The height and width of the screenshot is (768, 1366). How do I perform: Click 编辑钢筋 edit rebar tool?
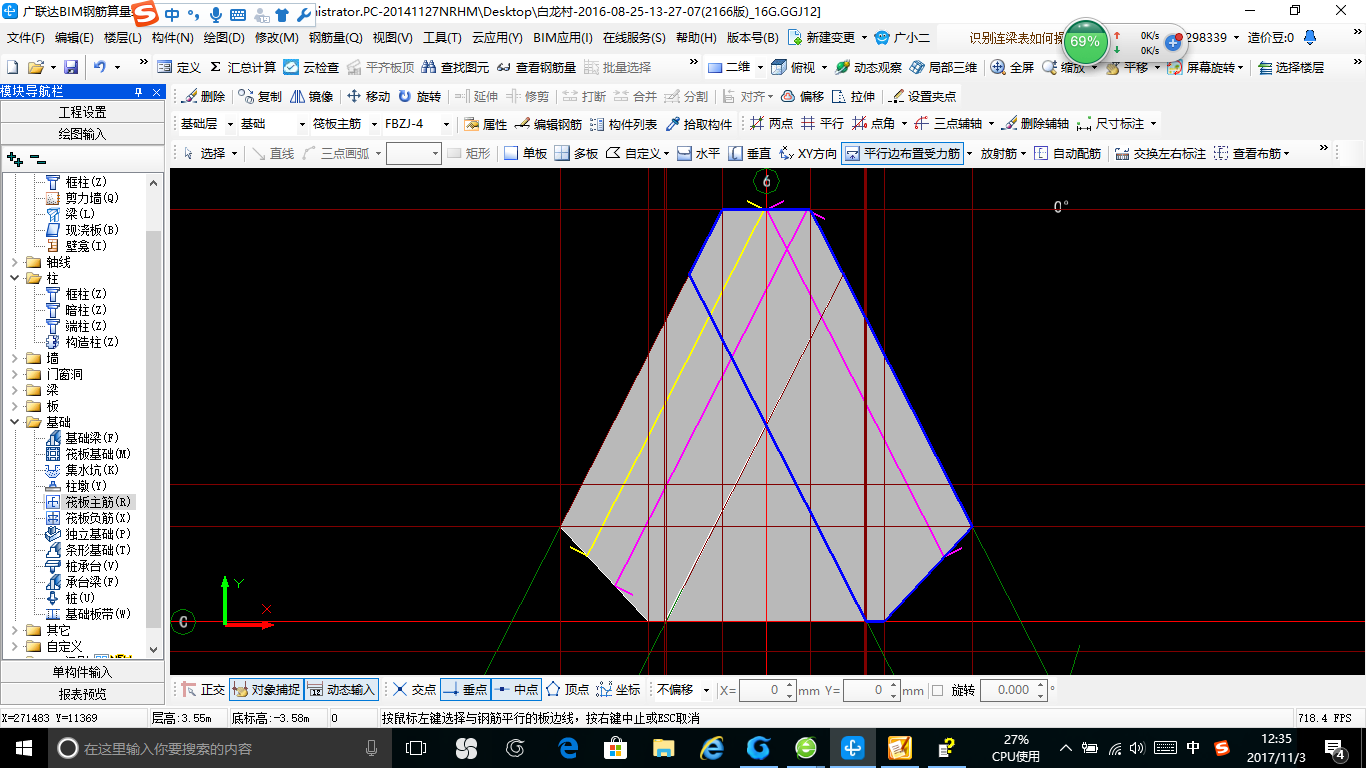pyautogui.click(x=548, y=124)
